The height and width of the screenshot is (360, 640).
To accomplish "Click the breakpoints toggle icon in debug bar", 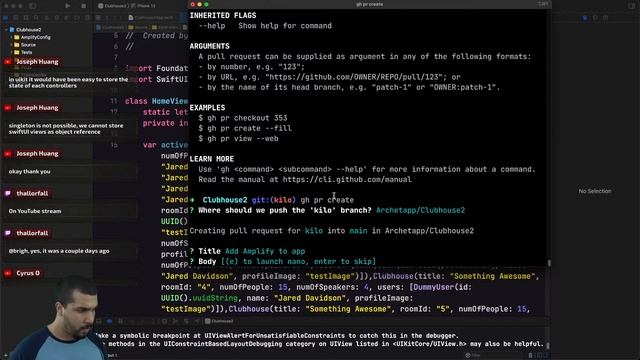I will pyautogui.click(x=109, y=321).
